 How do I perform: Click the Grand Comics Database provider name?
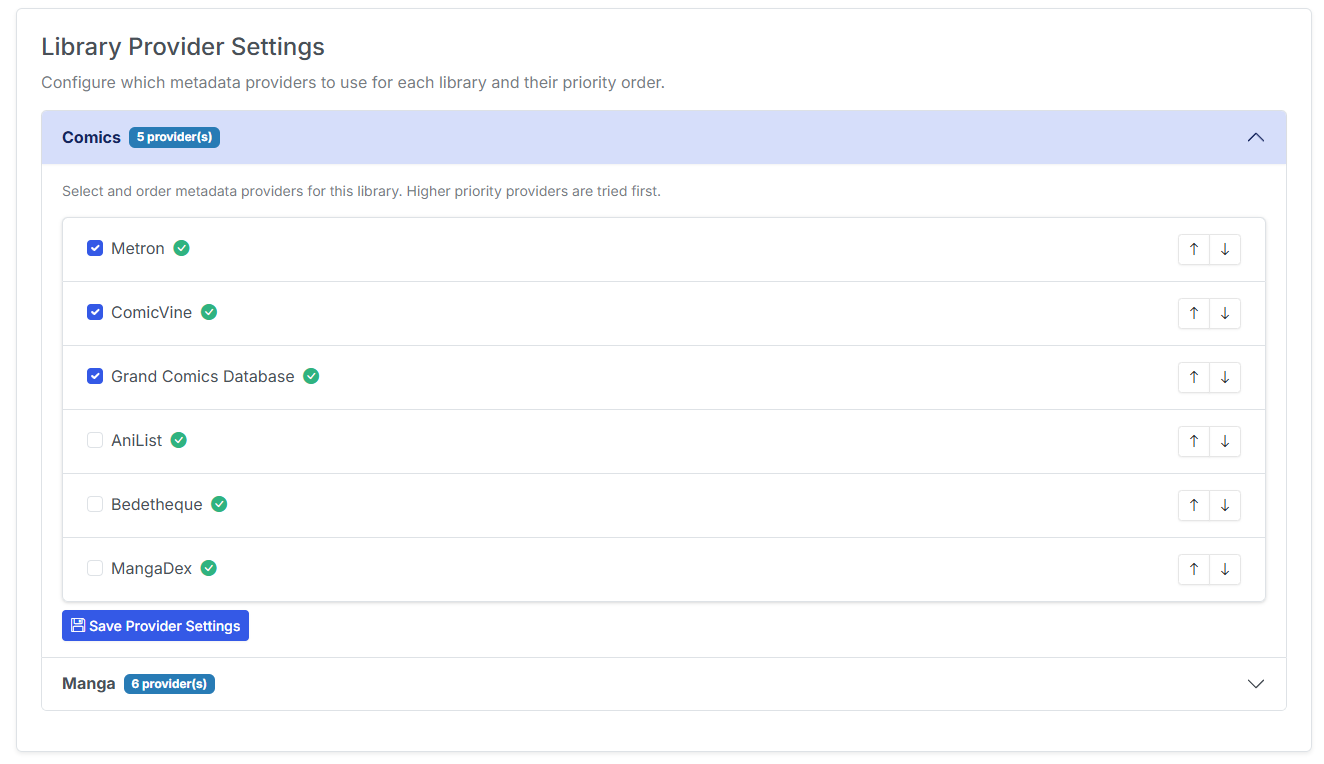coord(203,376)
